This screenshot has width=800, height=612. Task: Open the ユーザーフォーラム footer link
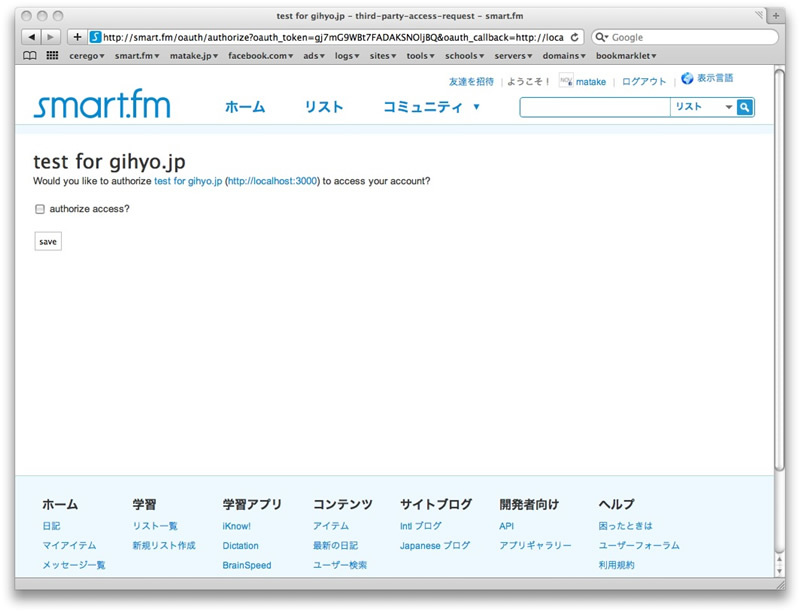click(639, 546)
